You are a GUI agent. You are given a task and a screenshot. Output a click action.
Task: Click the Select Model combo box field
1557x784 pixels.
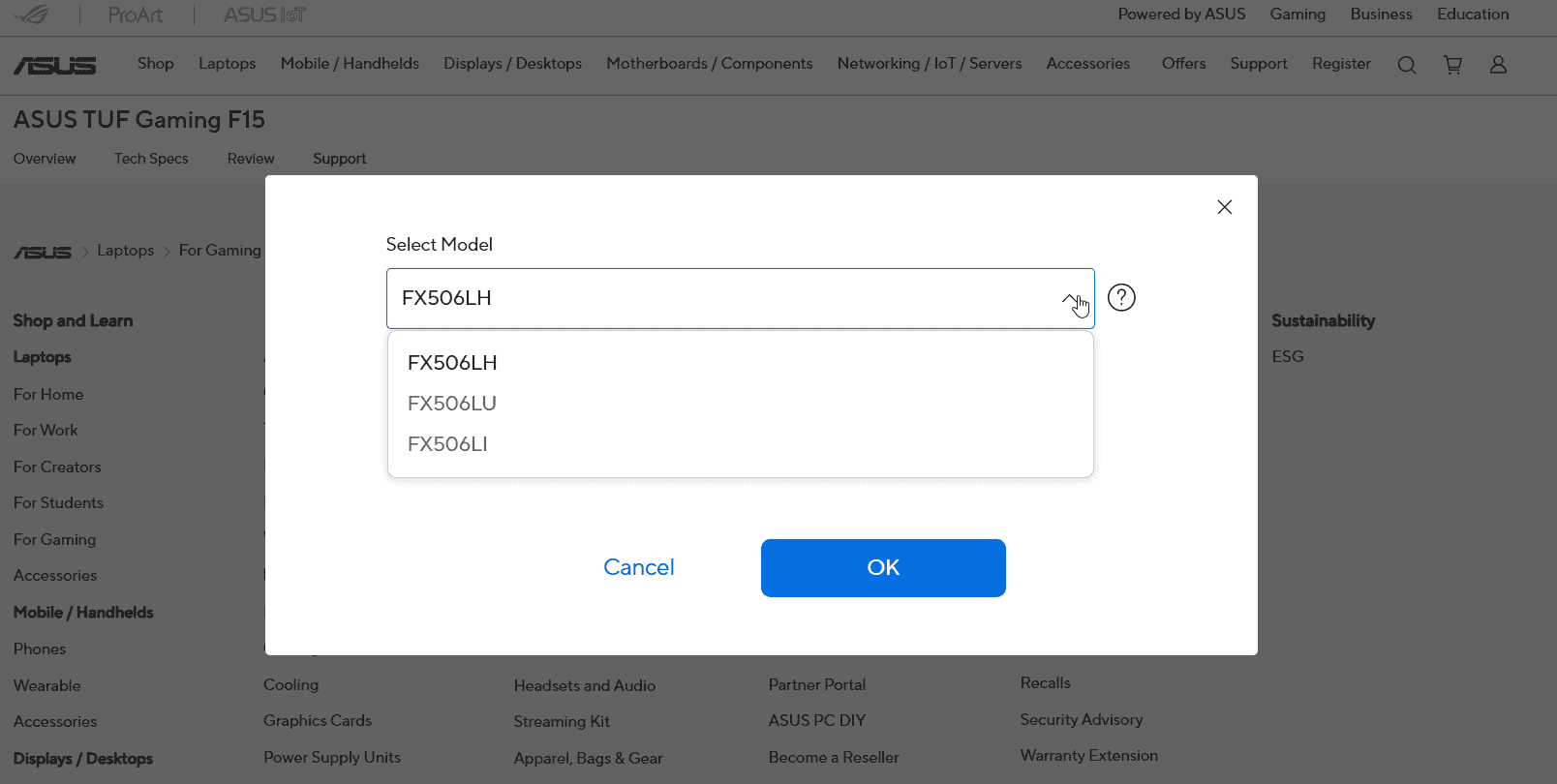click(741, 298)
